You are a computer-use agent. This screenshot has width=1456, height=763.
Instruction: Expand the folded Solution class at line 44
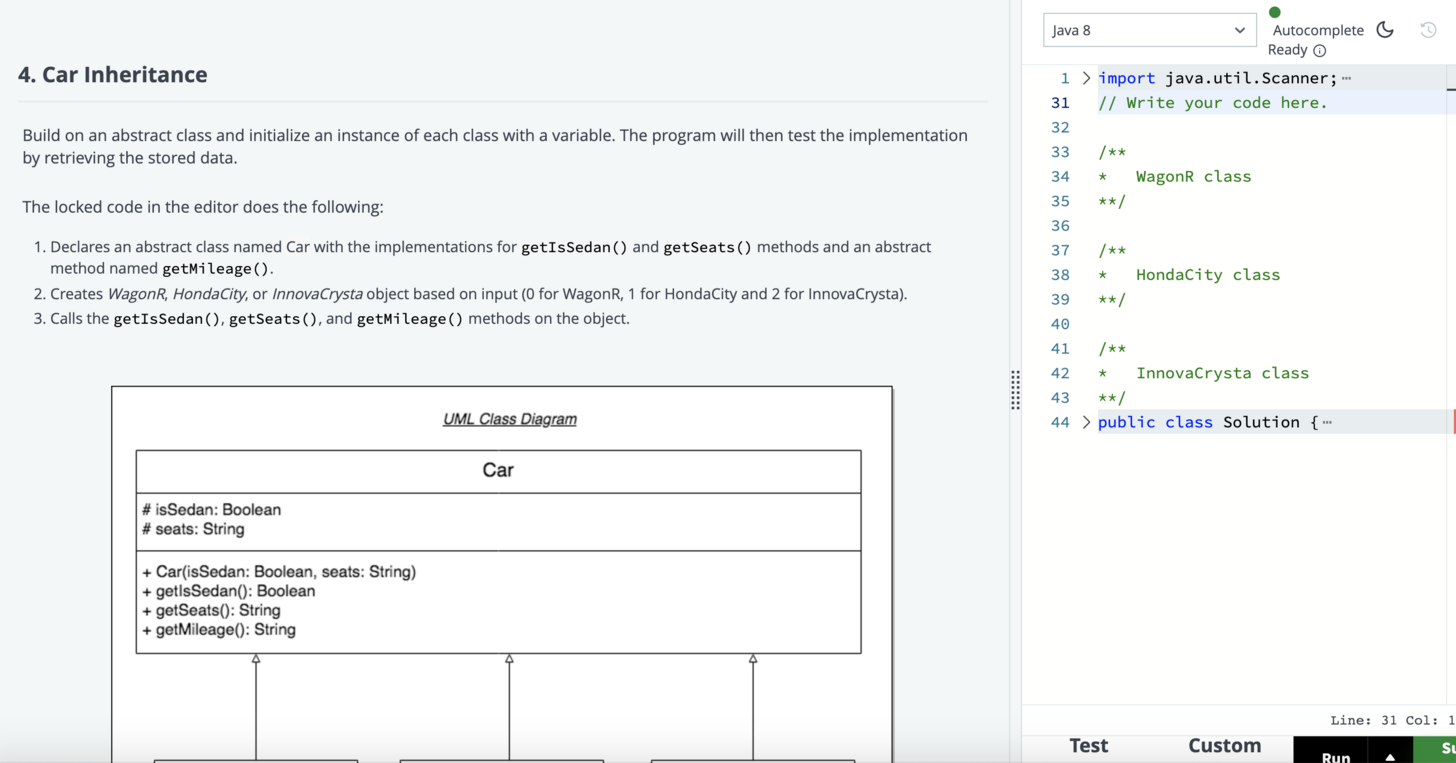point(1086,422)
